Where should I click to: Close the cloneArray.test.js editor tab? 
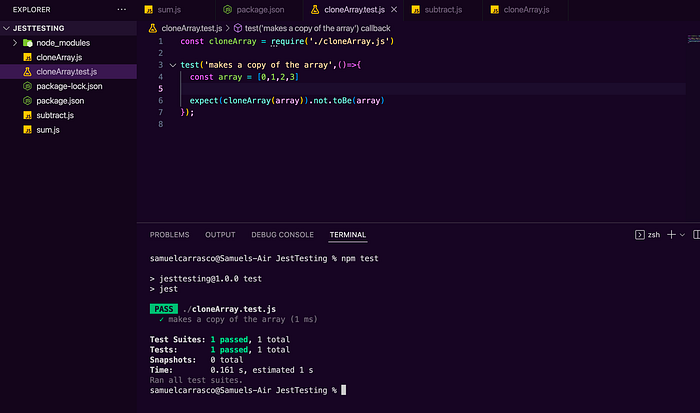[394, 9]
